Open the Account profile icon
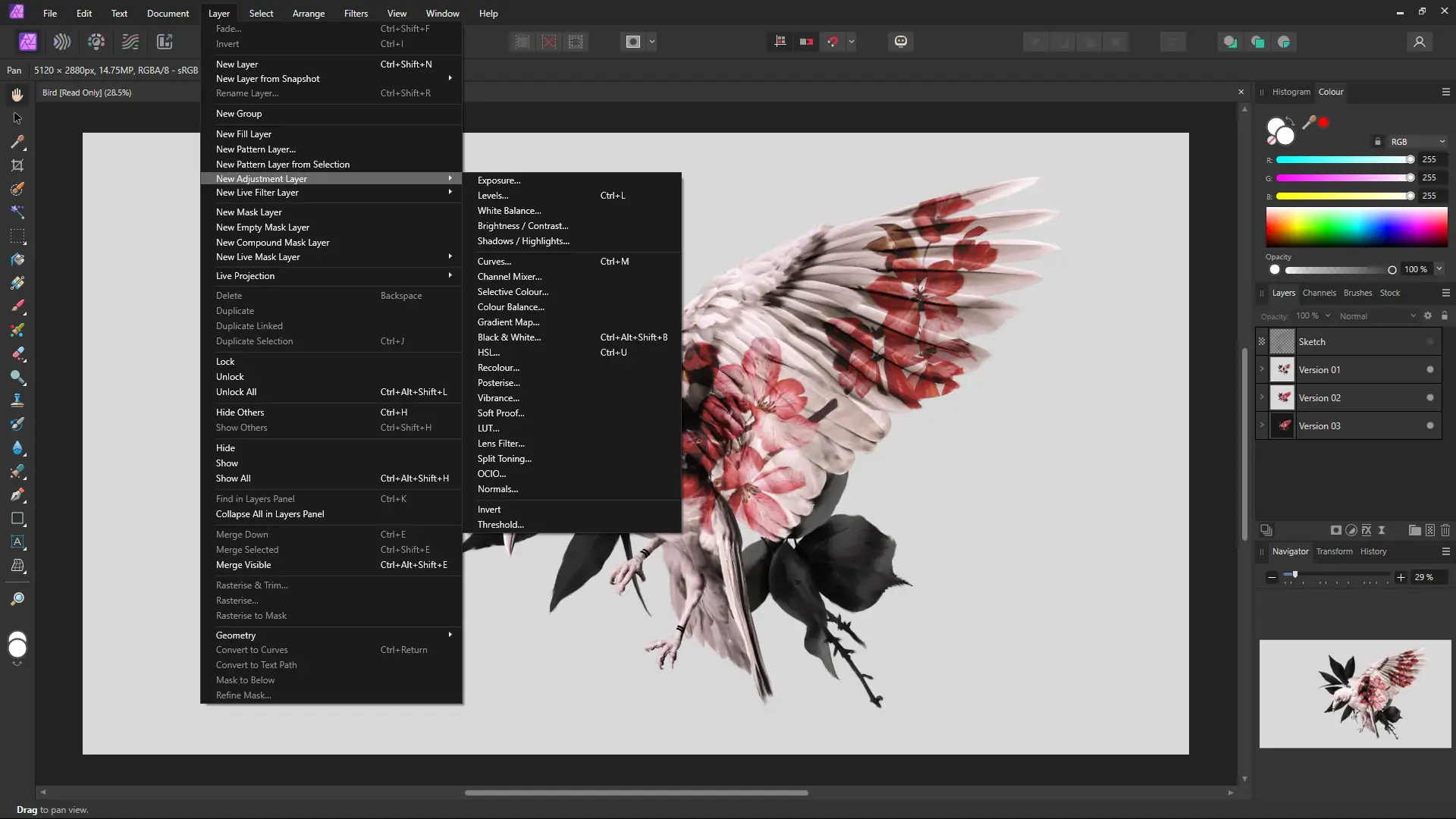Image resolution: width=1456 pixels, height=819 pixels. 1419,42
